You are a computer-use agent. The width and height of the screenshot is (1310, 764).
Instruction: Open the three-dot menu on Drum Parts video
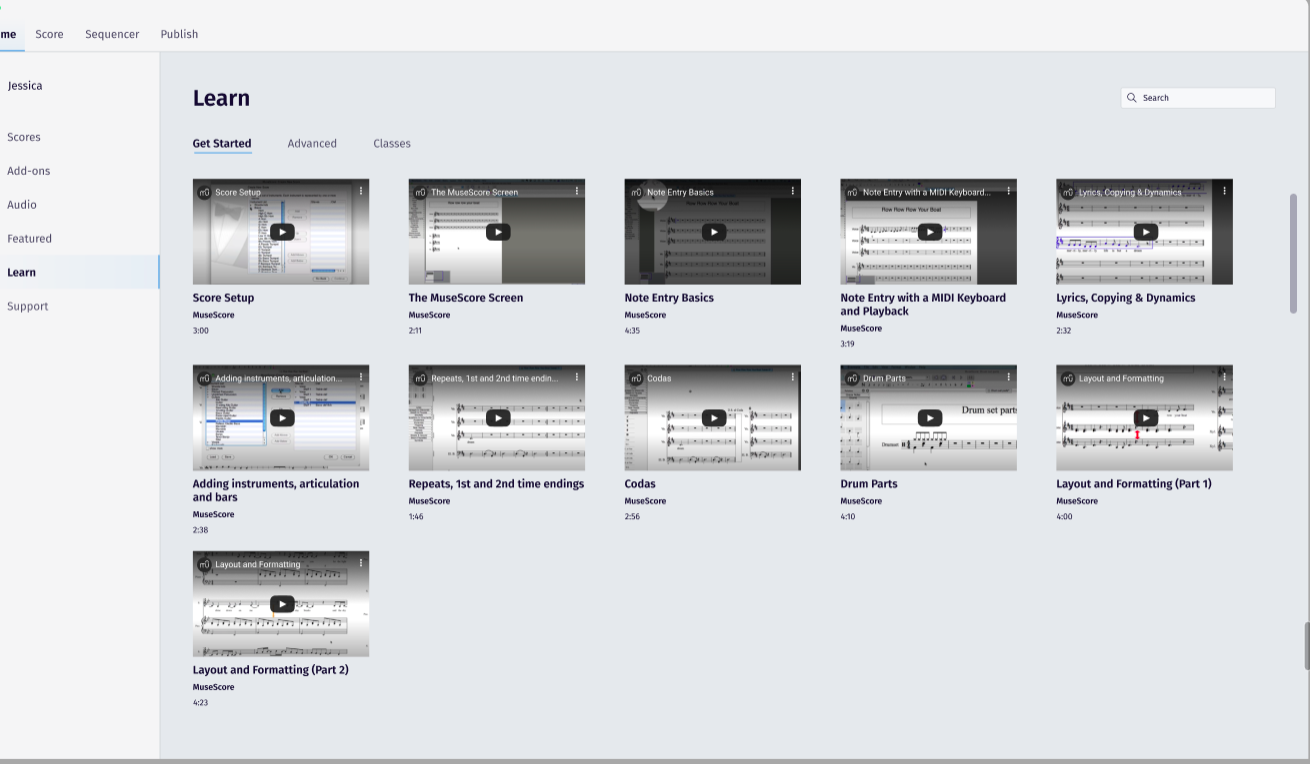[x=1011, y=377]
